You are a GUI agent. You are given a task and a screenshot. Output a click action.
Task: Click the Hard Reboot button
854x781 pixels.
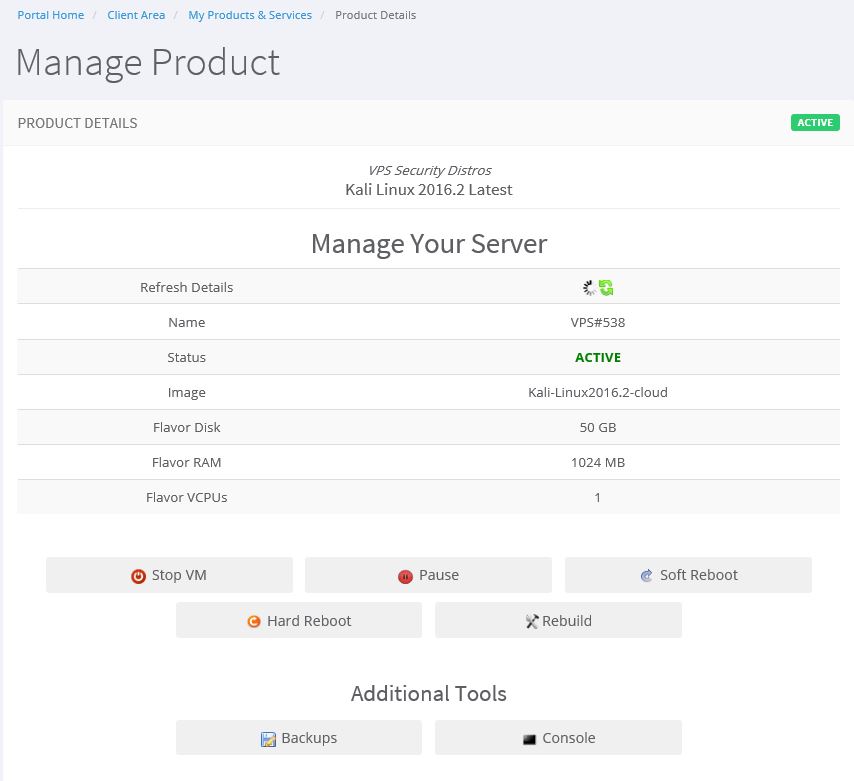(x=298, y=620)
